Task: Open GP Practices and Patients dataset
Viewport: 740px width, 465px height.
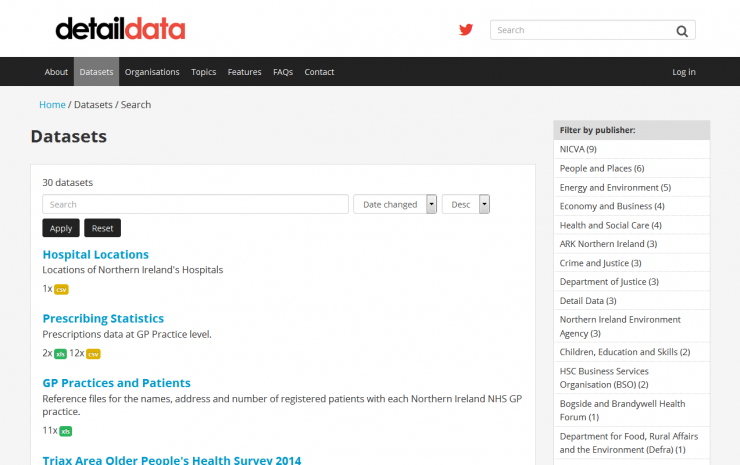Action: 117,383
